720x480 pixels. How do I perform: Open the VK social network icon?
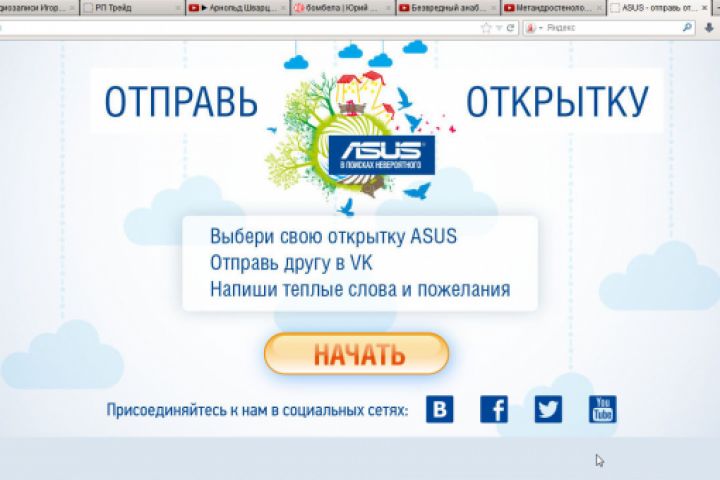pyautogui.click(x=439, y=409)
